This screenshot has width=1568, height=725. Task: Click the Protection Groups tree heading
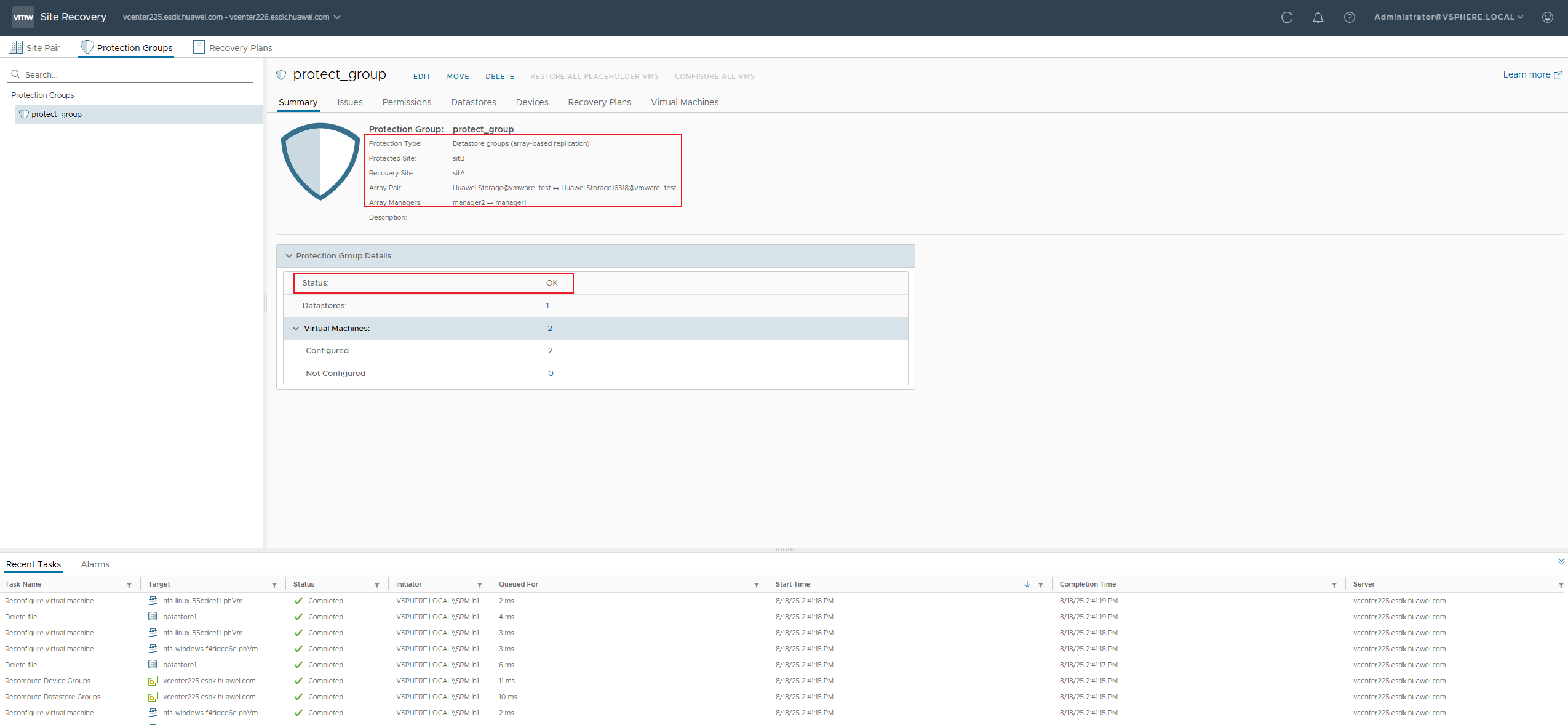point(42,95)
